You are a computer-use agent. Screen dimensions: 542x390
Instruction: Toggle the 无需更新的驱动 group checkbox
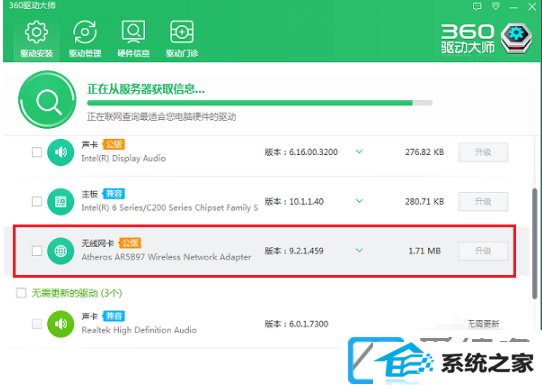point(21,293)
